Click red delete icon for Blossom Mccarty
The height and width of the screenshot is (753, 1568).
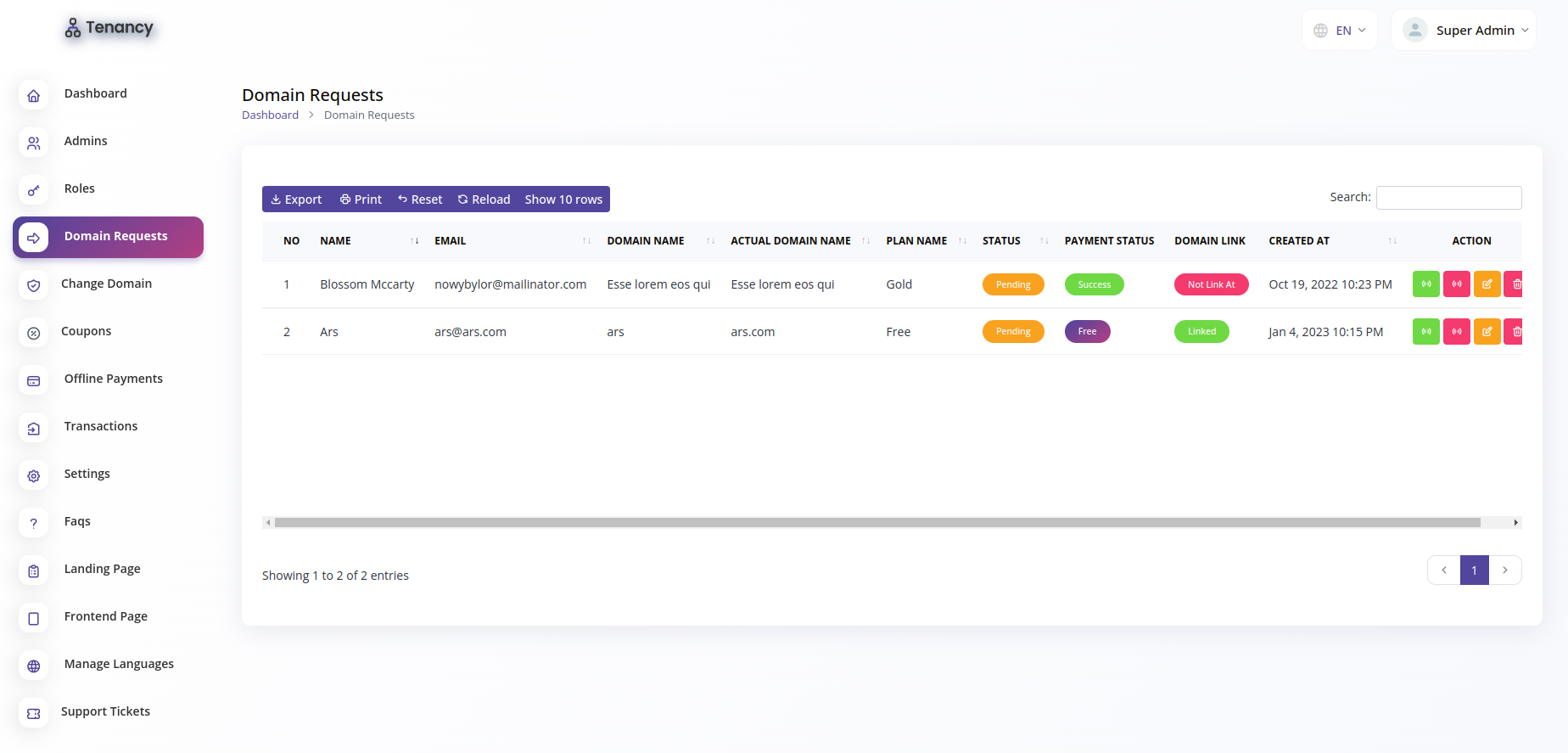1515,284
